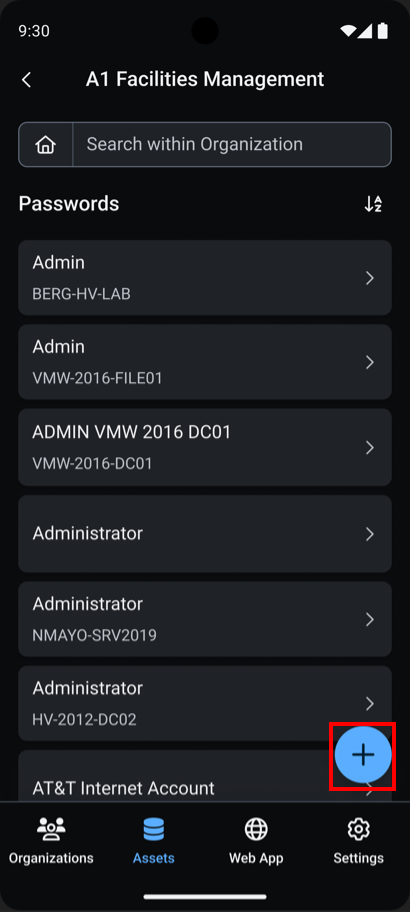Open the ADMIN VMW 2016 DC01 entry
This screenshot has height=912, width=410.
coord(205,447)
